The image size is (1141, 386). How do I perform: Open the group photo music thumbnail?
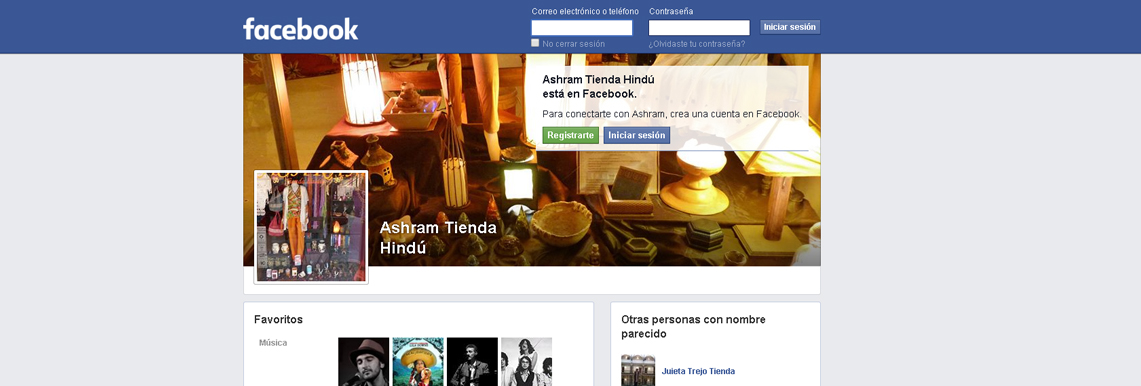pyautogui.click(x=526, y=362)
